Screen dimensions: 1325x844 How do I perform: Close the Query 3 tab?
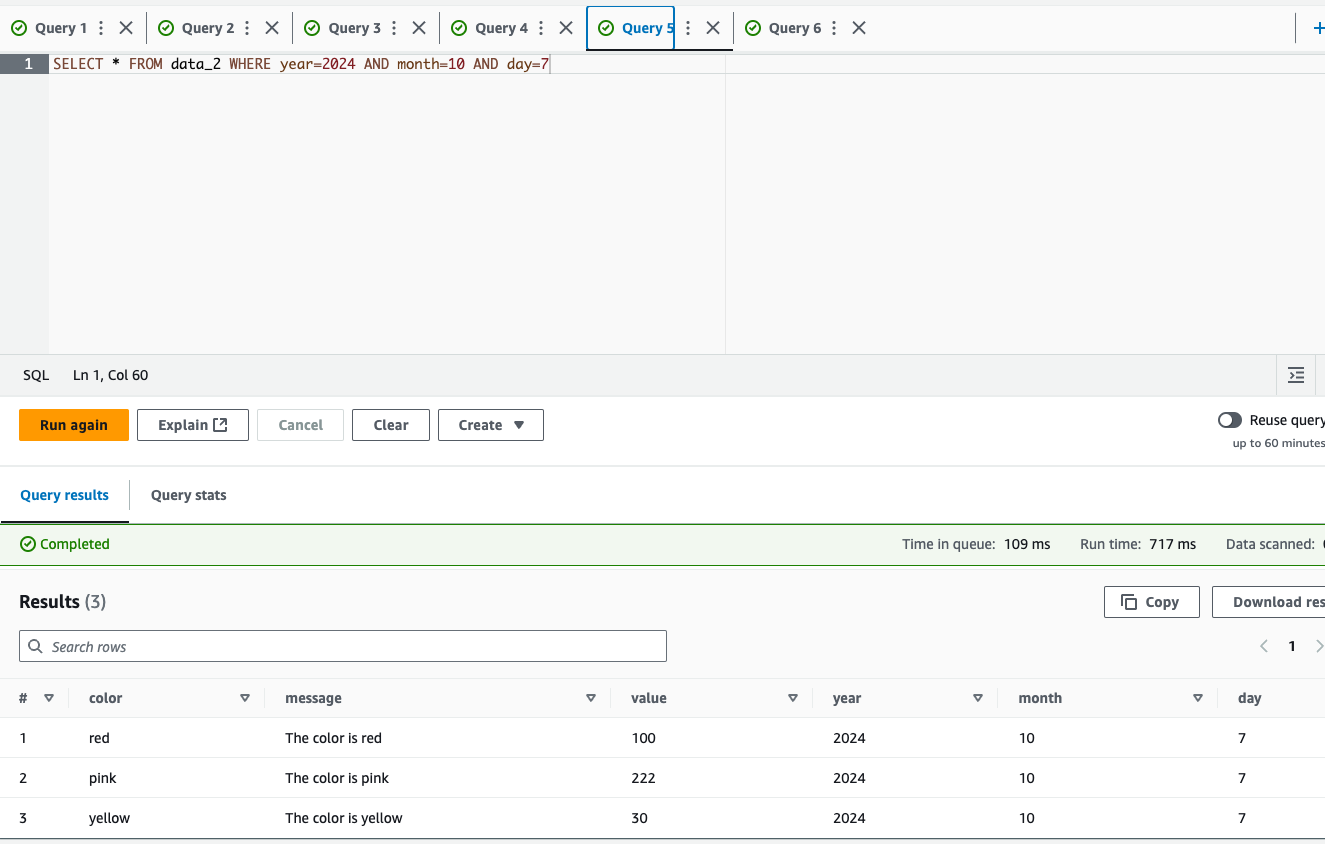point(419,28)
